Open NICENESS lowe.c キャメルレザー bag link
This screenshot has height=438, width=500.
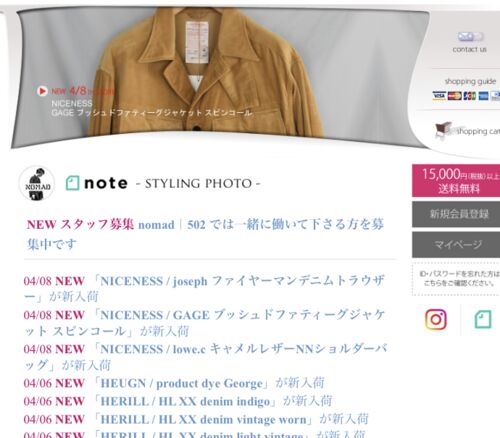click(204, 357)
